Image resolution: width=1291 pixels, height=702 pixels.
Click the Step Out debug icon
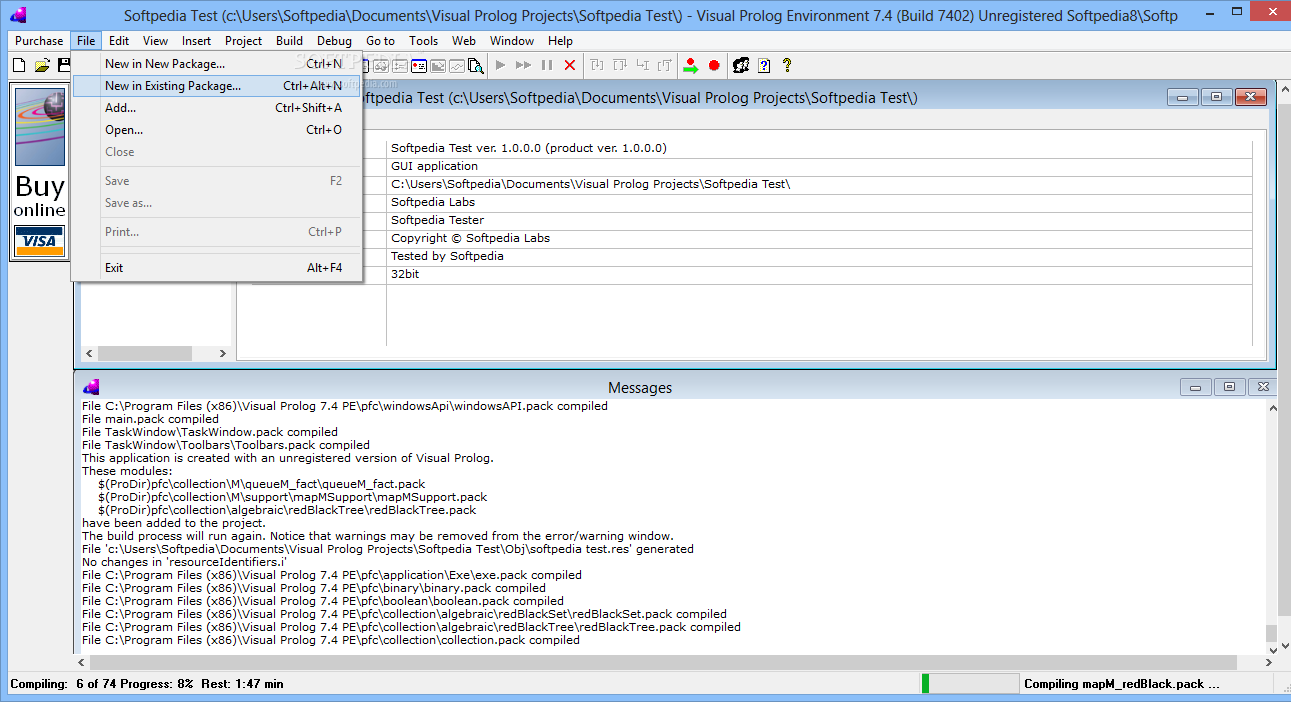(x=665, y=65)
